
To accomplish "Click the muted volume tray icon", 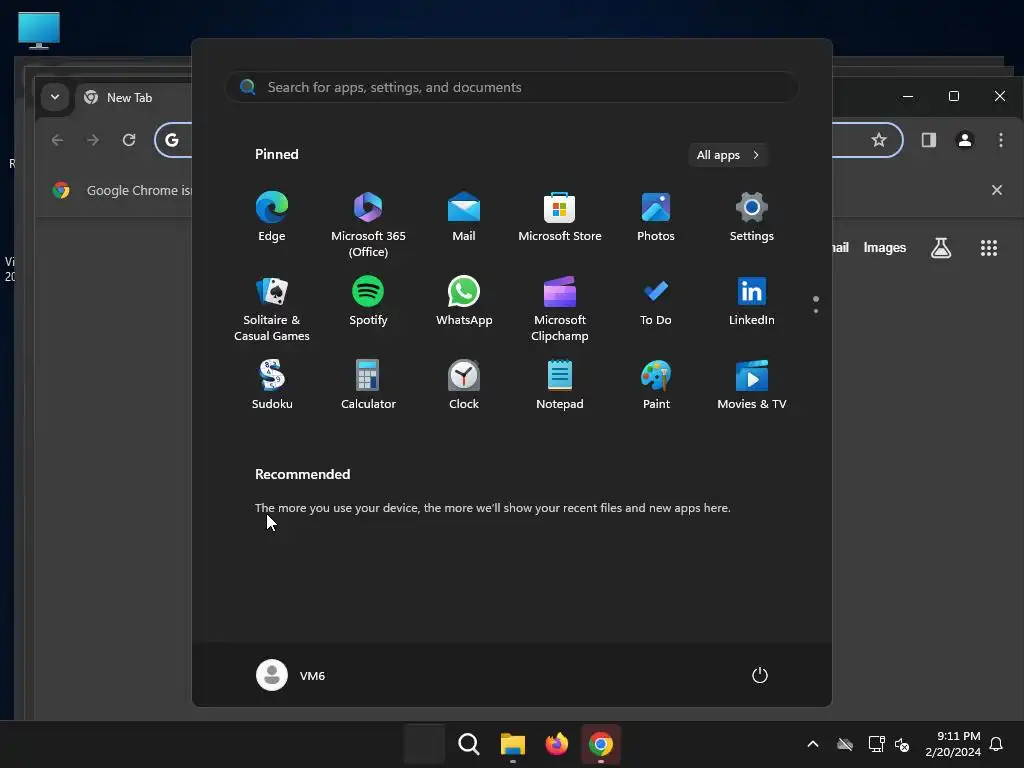I will 903,744.
